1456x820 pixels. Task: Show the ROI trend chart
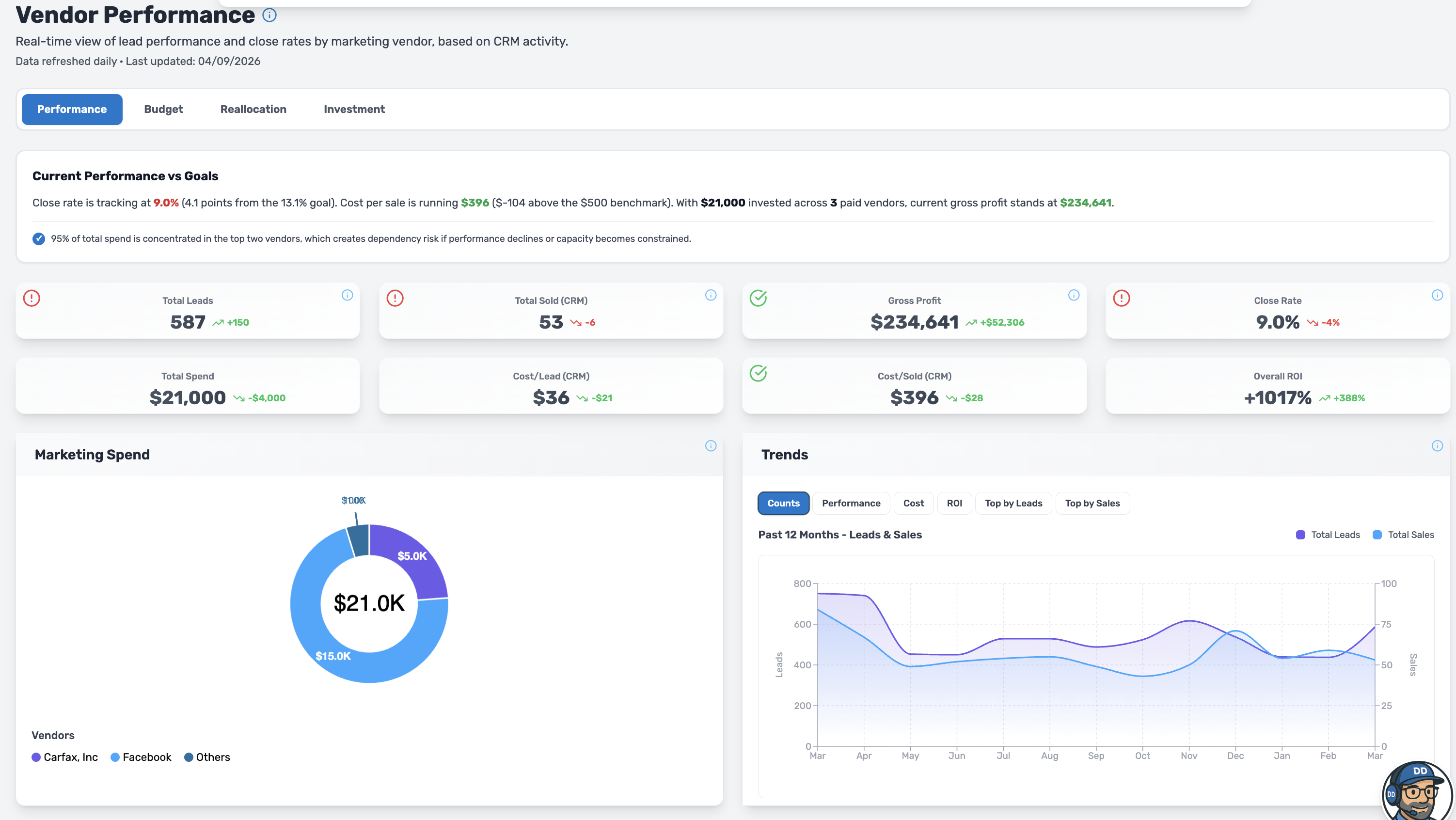[954, 503]
